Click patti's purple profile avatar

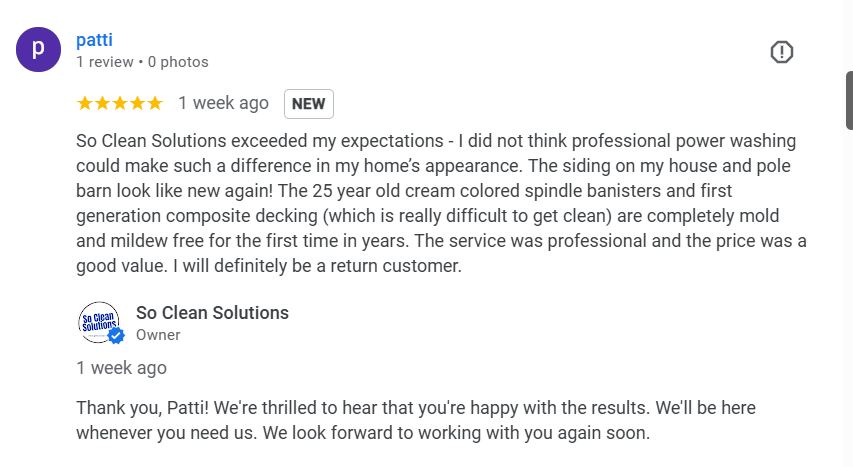(x=38, y=49)
